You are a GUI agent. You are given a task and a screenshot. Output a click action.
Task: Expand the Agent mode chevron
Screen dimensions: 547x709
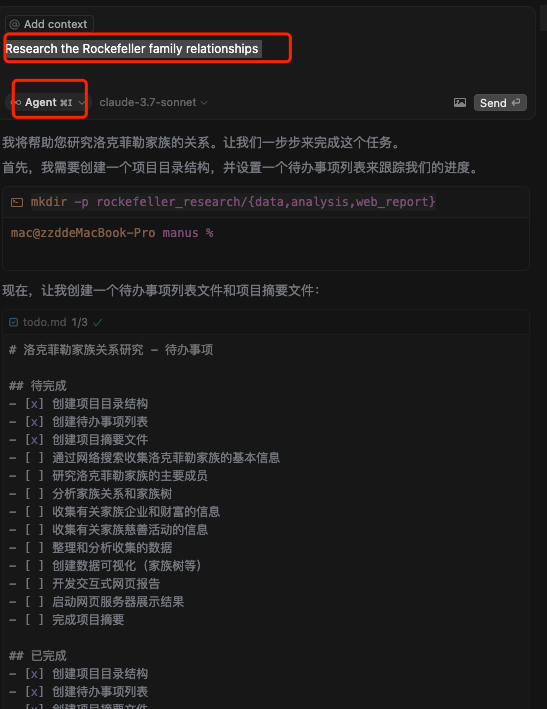[x=81, y=103]
